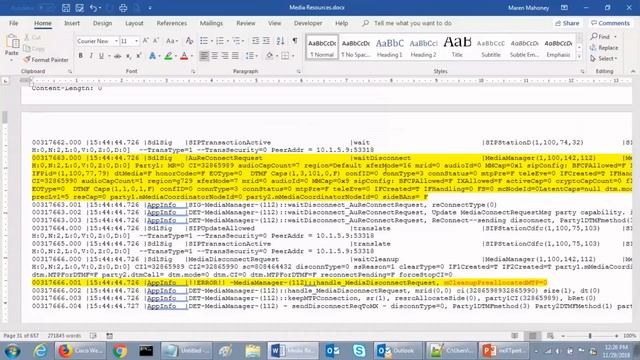Viewport: 640px width, 360px height.
Task: Adjust the zoom slider in status bar
Action: (x=590, y=336)
